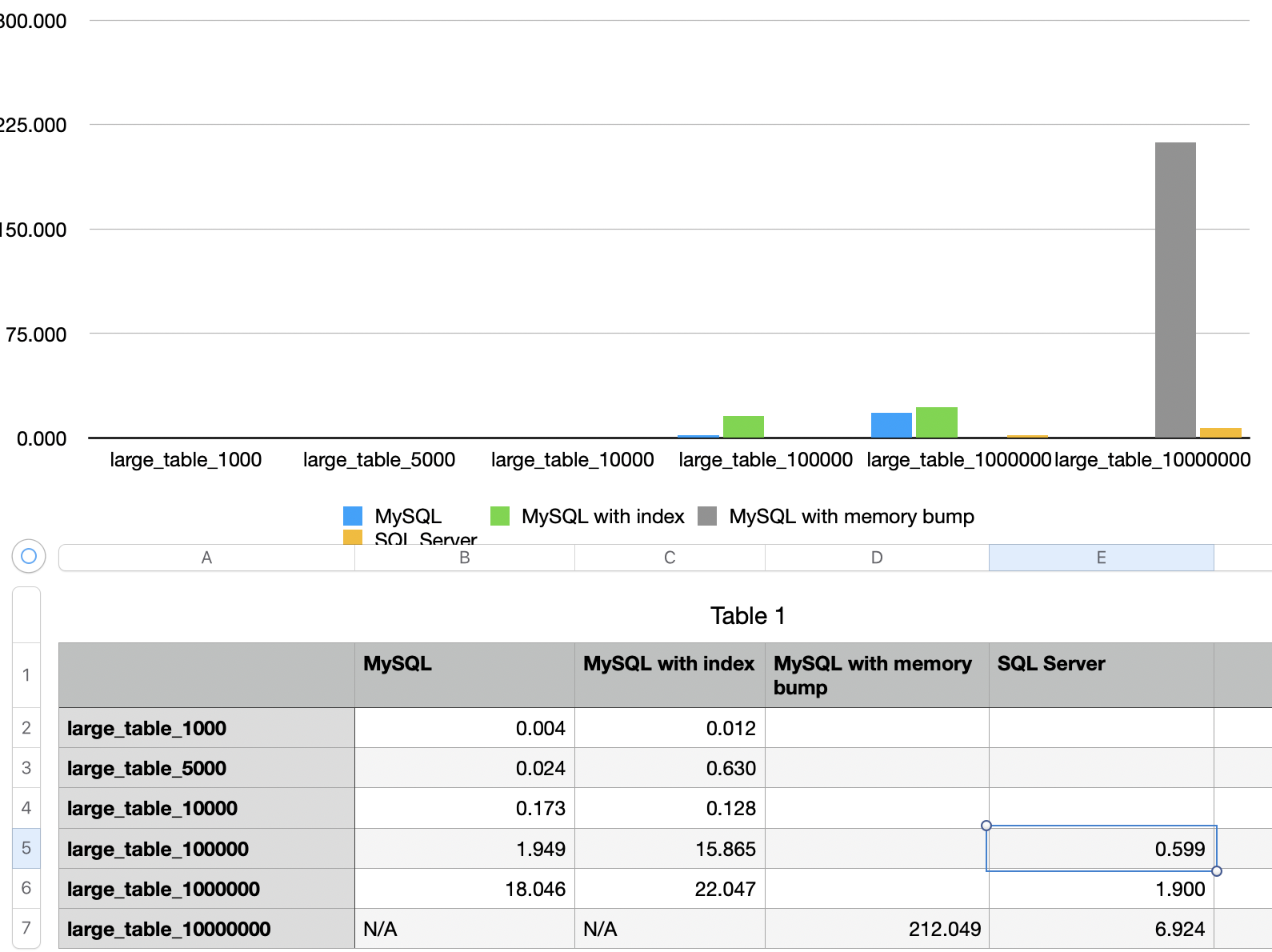This screenshot has height=952, width=1272.
Task: Click cell containing 1.900
Action: click(1102, 889)
